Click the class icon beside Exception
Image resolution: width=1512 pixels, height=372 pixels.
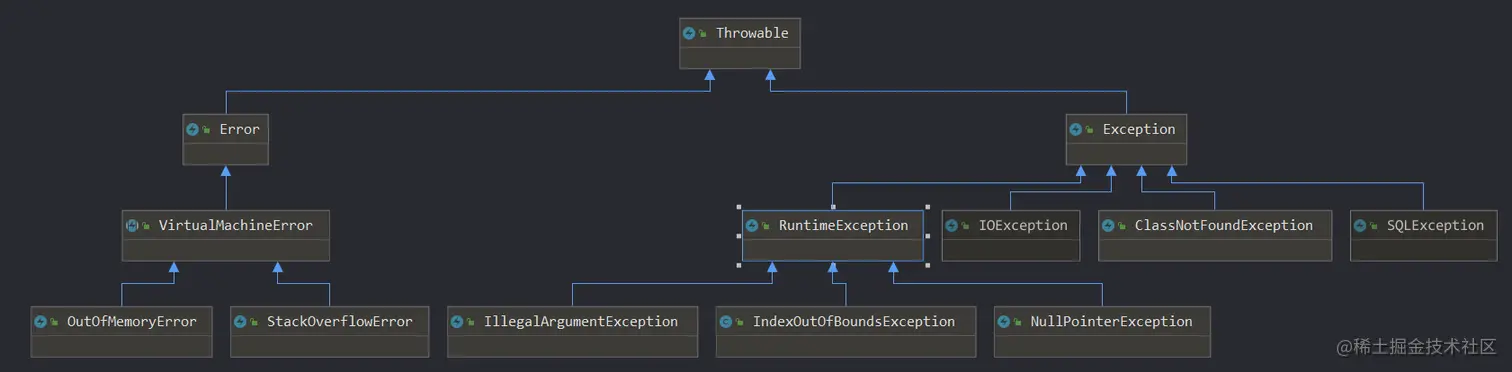pyautogui.click(x=1076, y=129)
